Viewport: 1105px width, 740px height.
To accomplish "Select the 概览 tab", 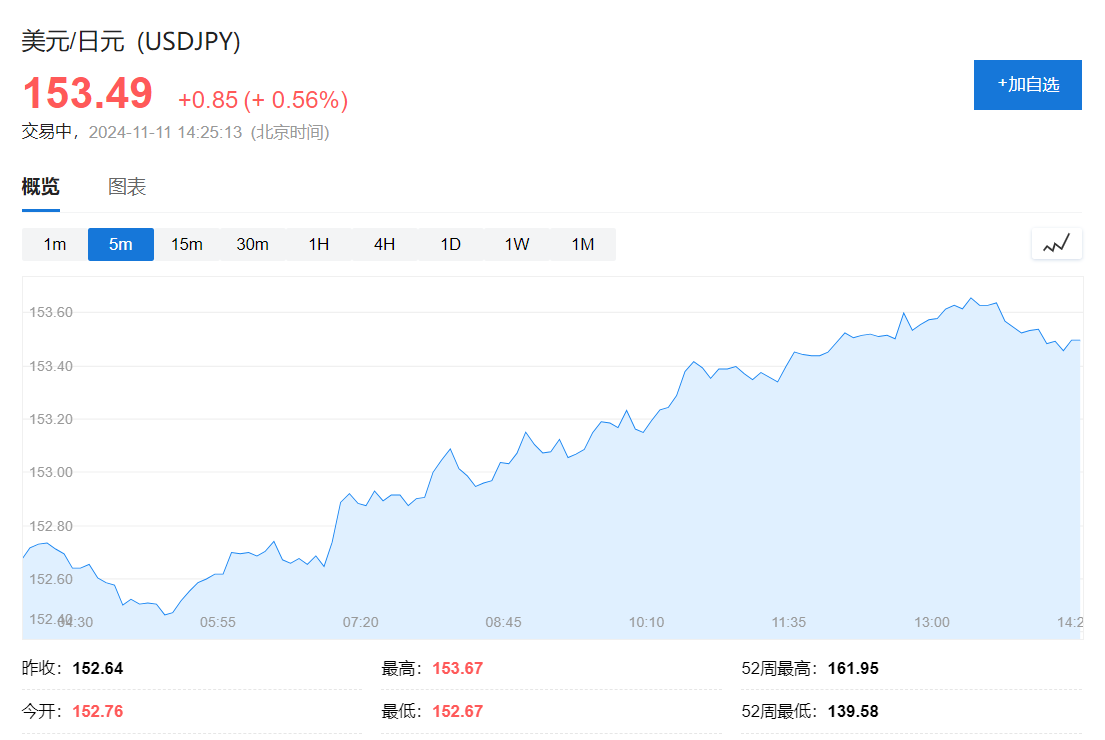I will pyautogui.click(x=41, y=187).
